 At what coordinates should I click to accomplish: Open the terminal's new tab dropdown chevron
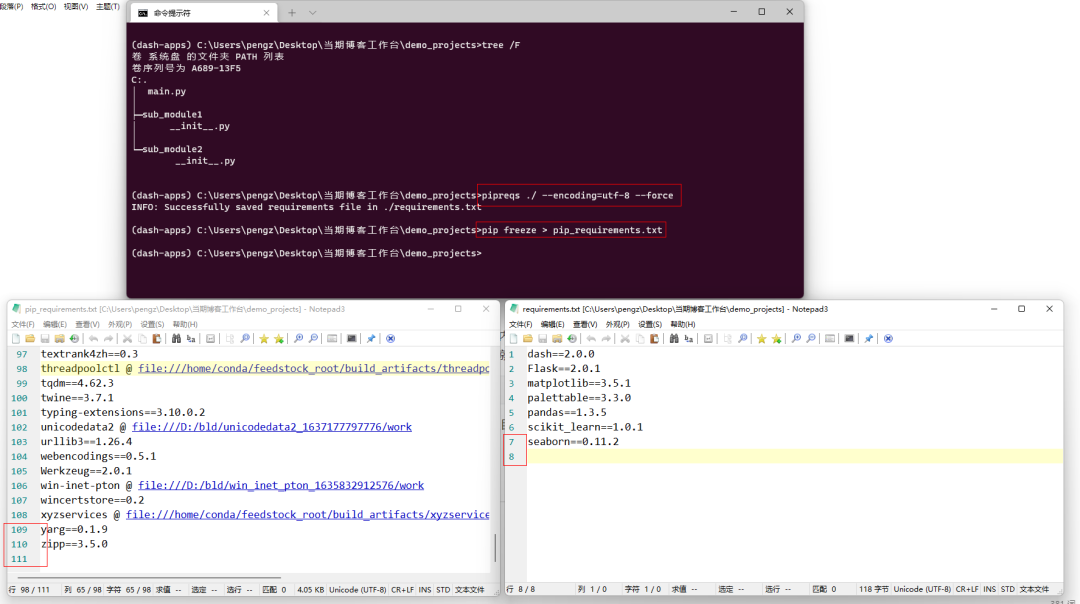(312, 12)
